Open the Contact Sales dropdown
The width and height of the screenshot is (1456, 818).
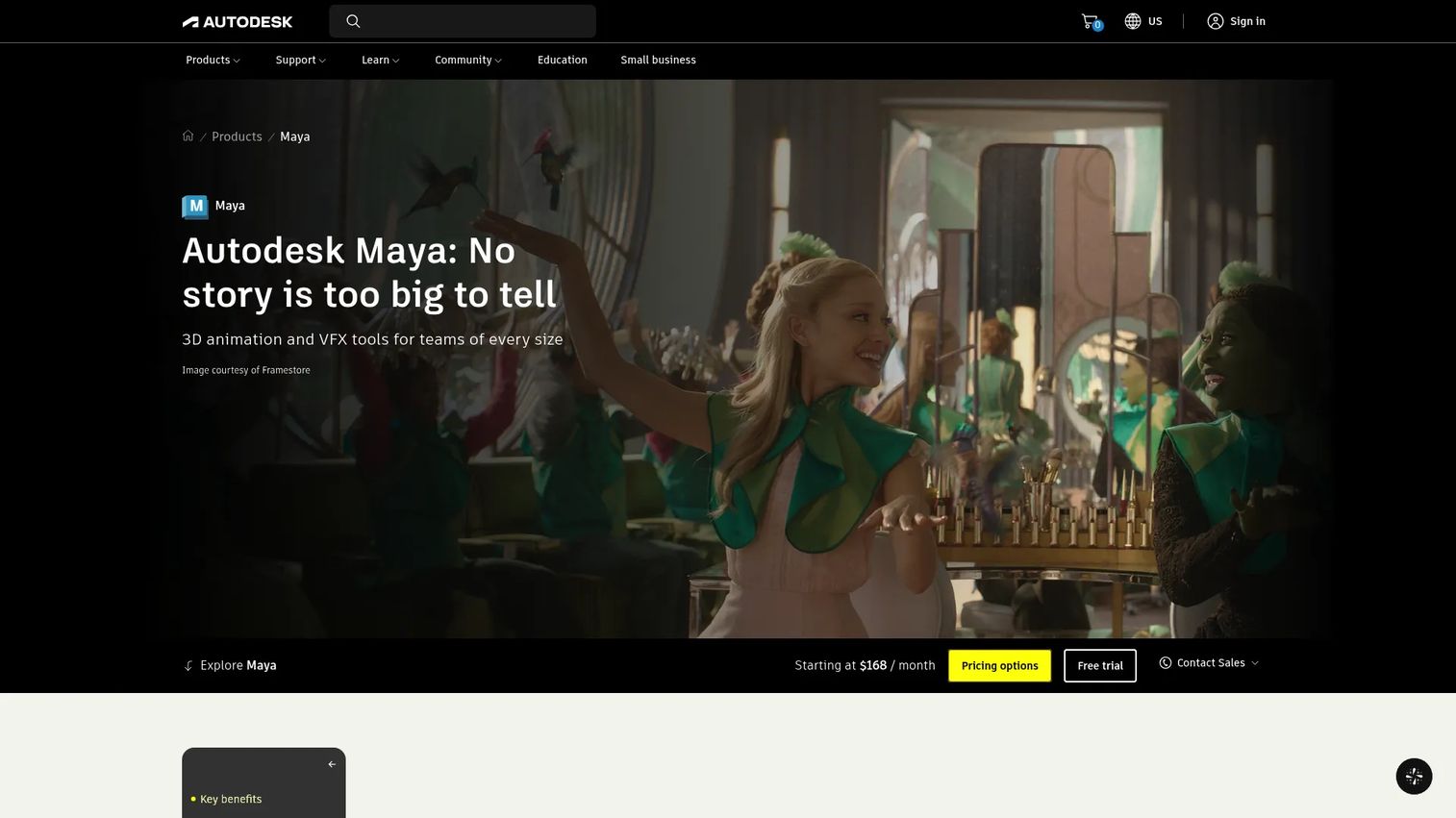tap(1211, 663)
